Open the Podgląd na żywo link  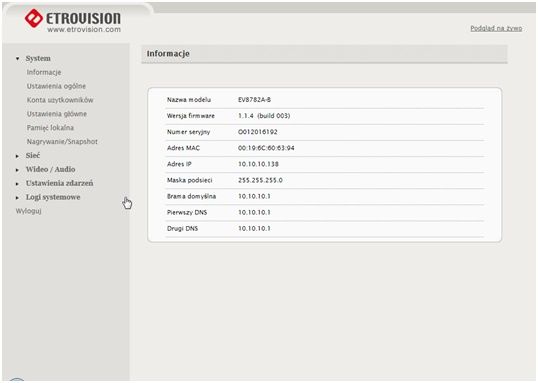point(496,28)
